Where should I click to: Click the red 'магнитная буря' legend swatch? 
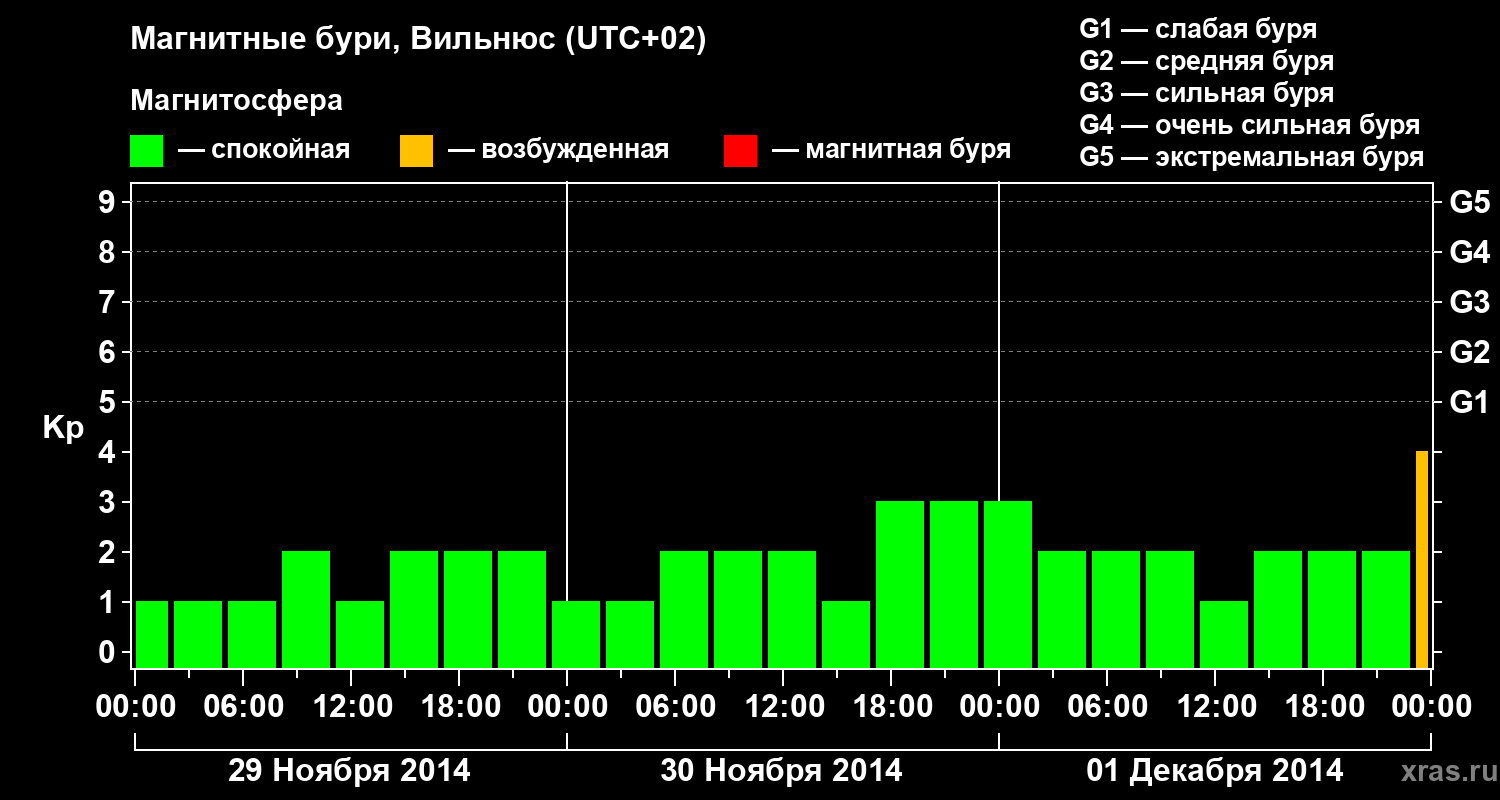[740, 151]
